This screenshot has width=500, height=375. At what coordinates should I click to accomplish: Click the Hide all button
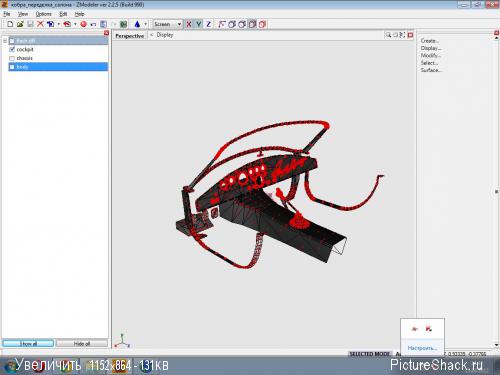click(x=82, y=343)
